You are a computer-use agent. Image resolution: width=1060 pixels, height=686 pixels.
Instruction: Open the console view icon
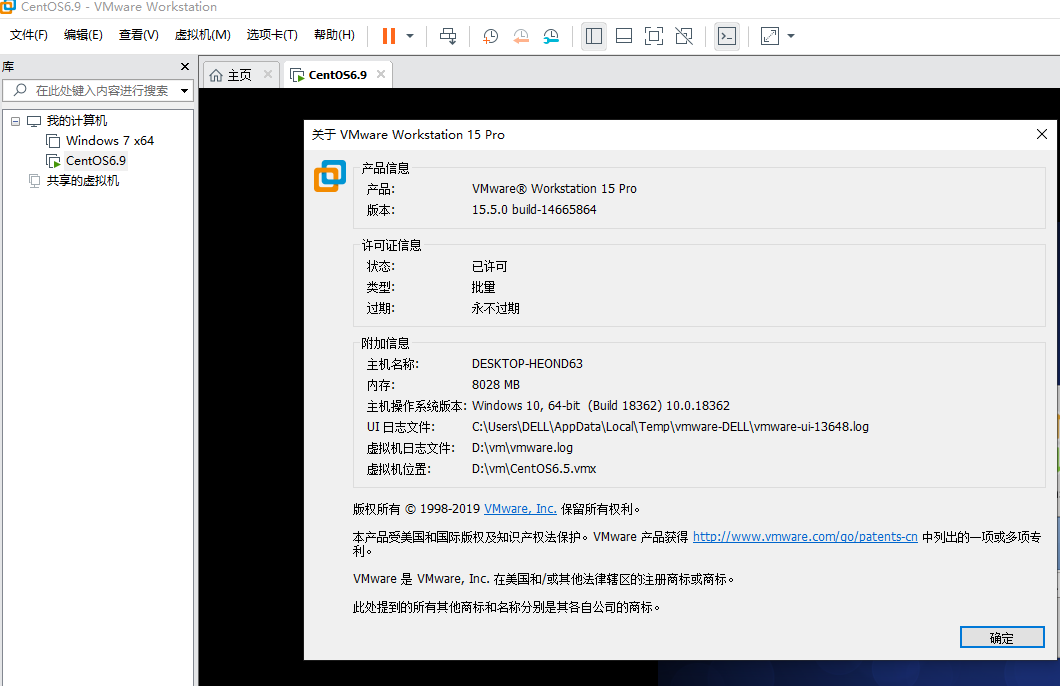tap(727, 36)
